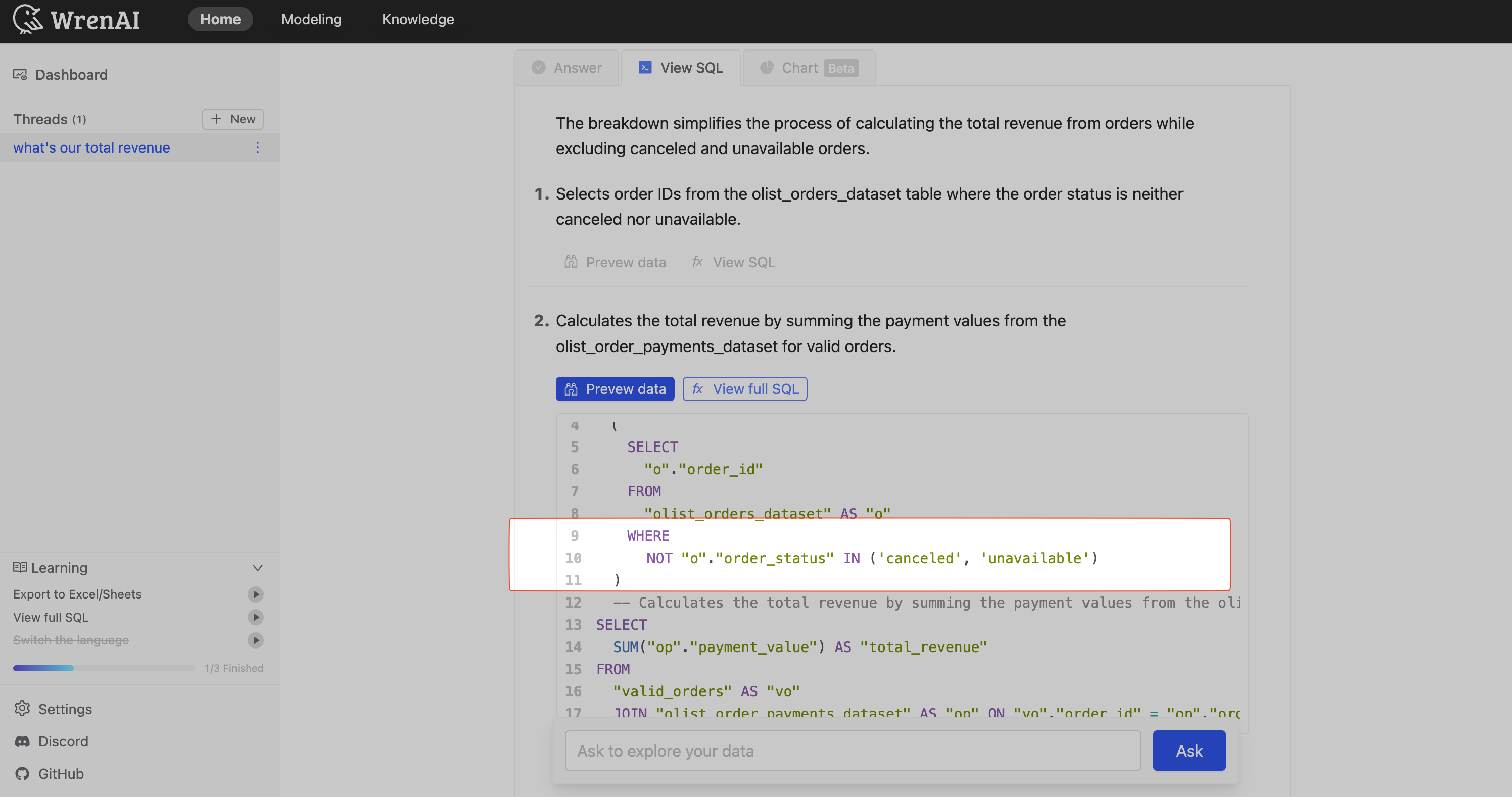Click View full SQL button for step 2
The height and width of the screenshot is (797, 1512).
(745, 389)
